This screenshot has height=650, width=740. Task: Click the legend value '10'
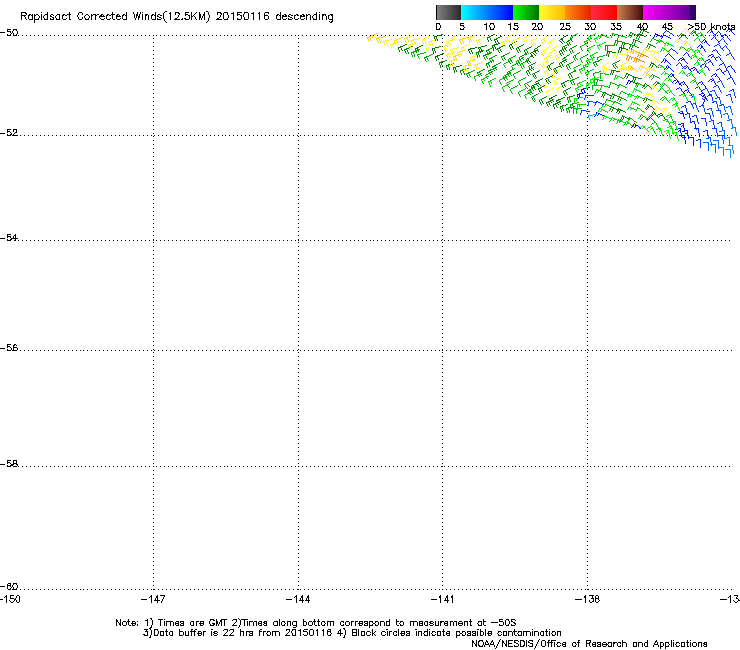tap(489, 27)
